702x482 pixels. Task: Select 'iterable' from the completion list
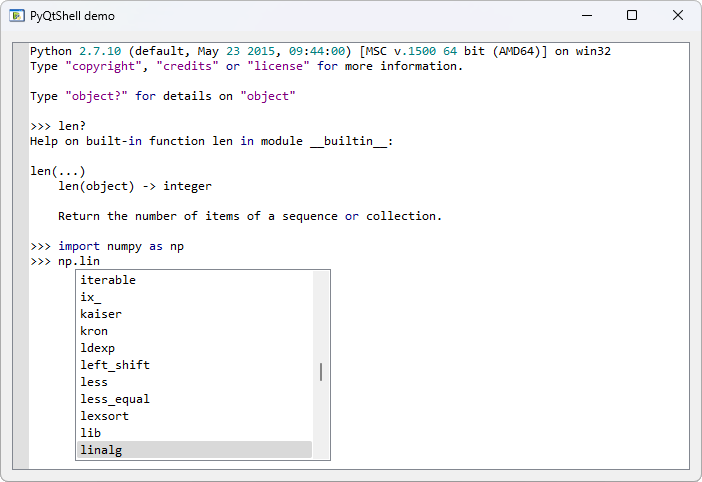pyautogui.click(x=108, y=280)
